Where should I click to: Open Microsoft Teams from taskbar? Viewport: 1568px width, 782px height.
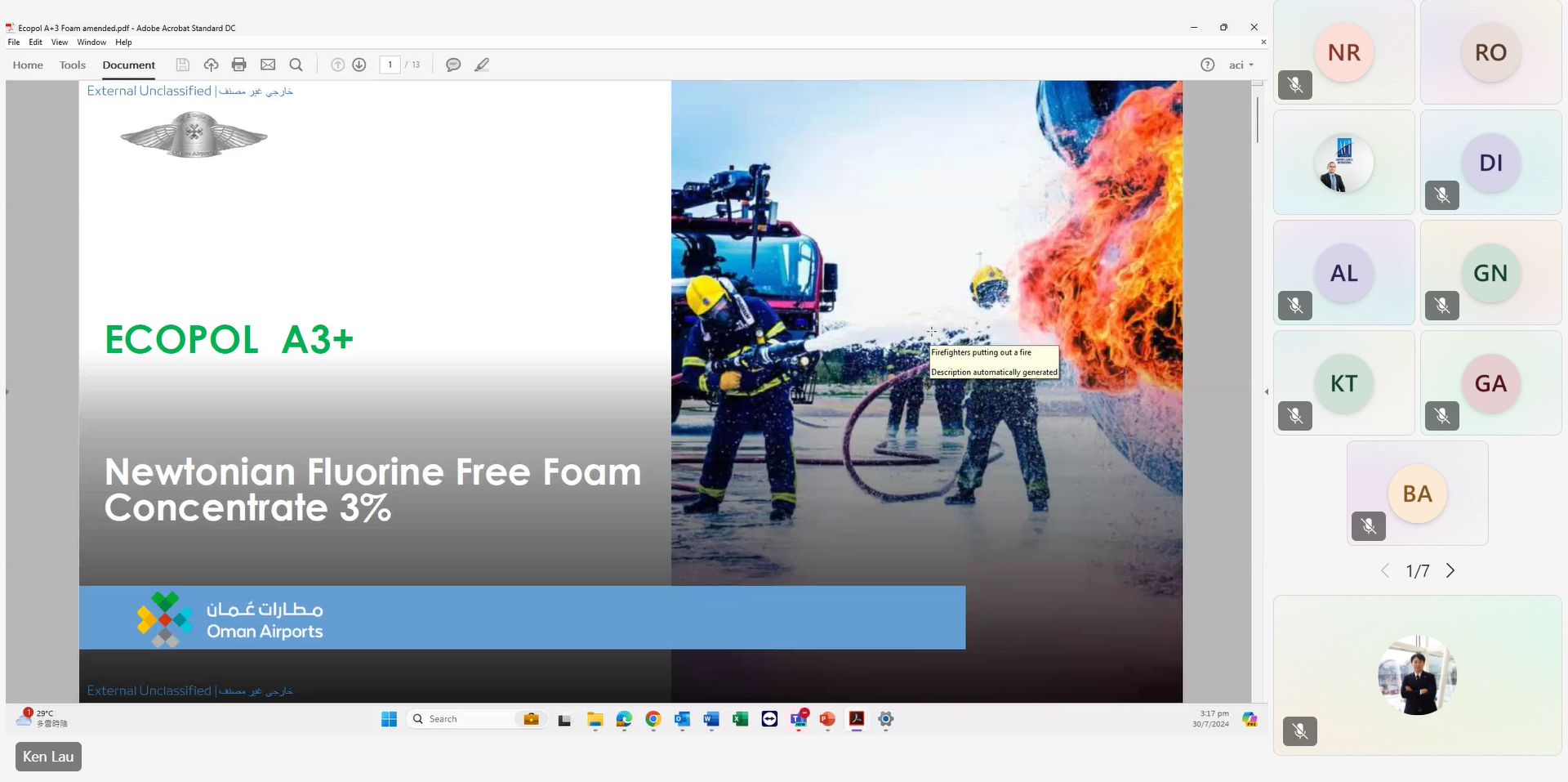799,719
